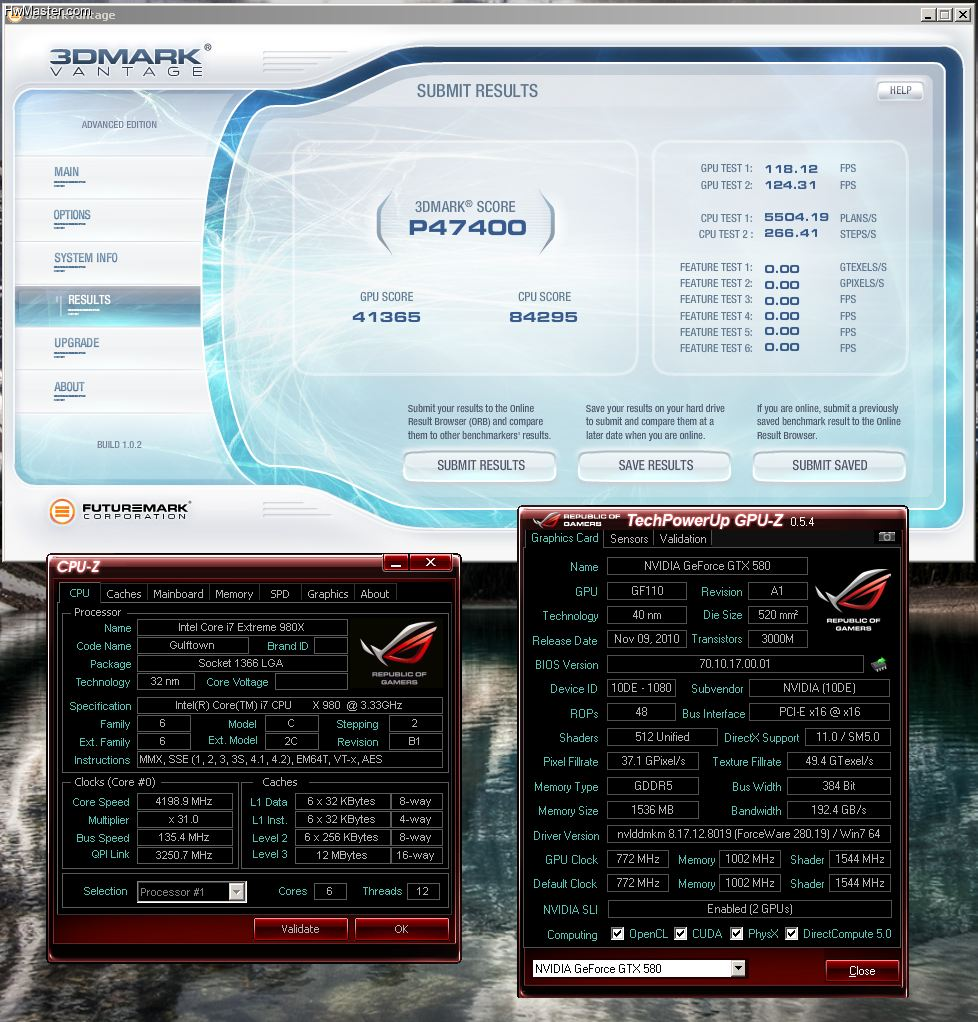Click the ROG logo in GPU-Z window

pyautogui.click(x=853, y=599)
